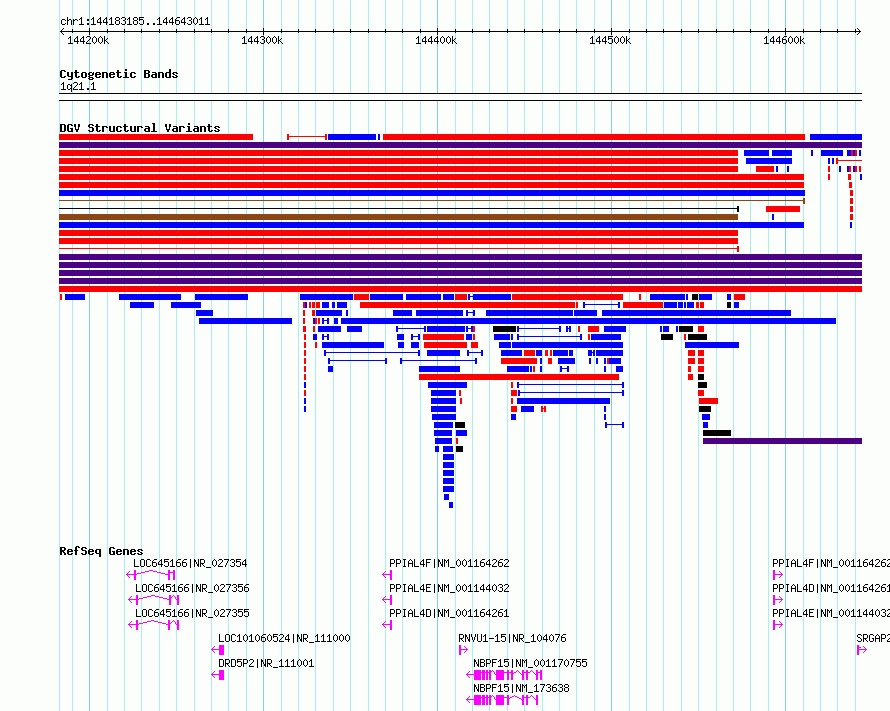Image resolution: width=890 pixels, height=711 pixels.
Task: Click the short purple variant bar below black bars
Action: (x=782, y=441)
